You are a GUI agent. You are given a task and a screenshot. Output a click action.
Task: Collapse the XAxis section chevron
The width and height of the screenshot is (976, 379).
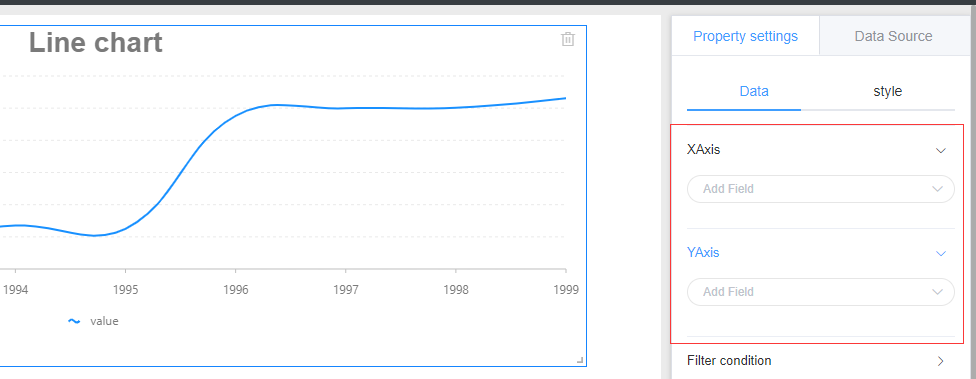(x=941, y=151)
